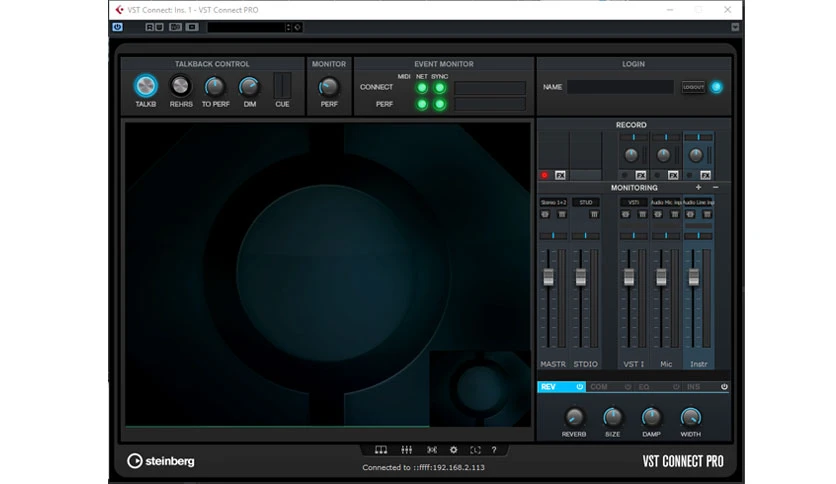
Task: Toggle record arm on the Mic channel
Action: [x=657, y=175]
